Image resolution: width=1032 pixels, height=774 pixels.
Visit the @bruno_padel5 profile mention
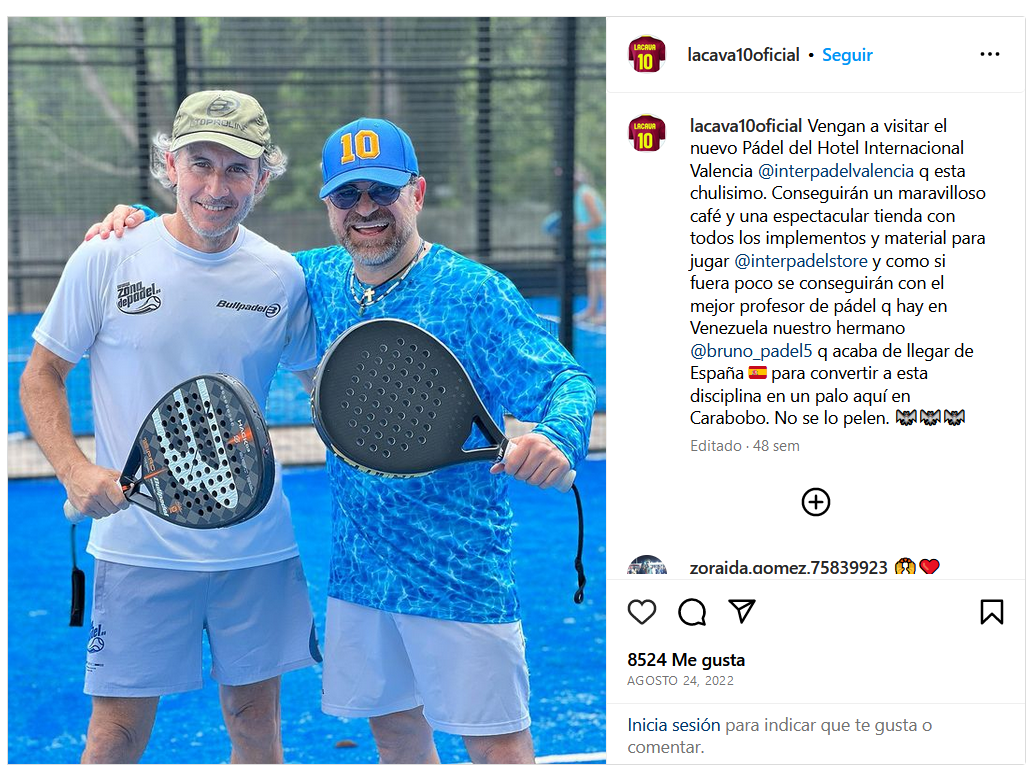751,351
